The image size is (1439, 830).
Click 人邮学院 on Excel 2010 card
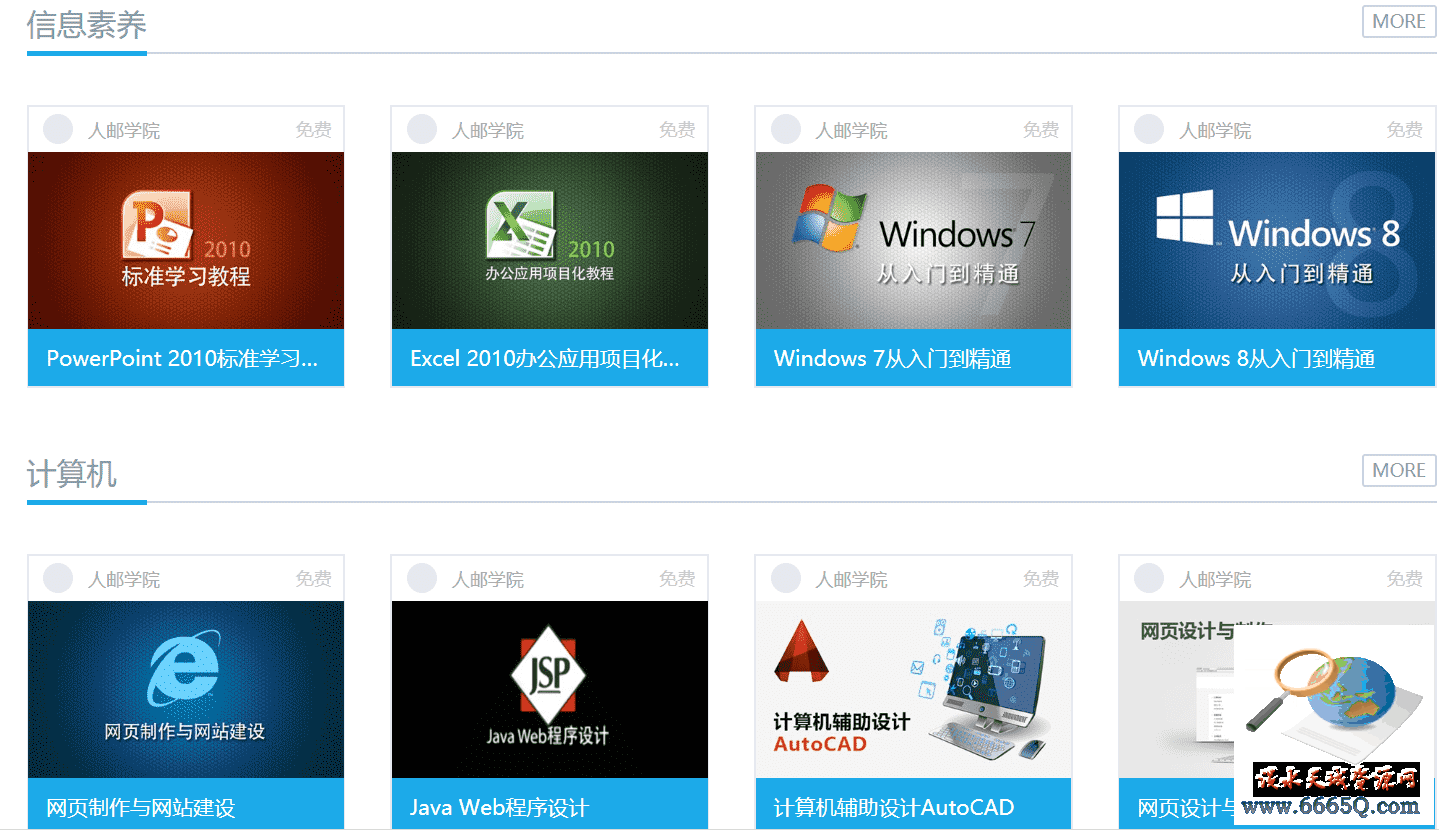click(488, 130)
